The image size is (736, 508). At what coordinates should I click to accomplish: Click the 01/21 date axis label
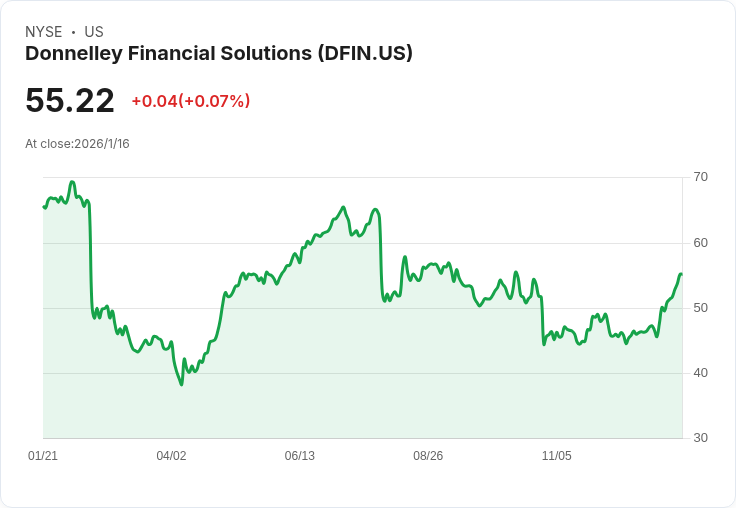[x=43, y=455]
